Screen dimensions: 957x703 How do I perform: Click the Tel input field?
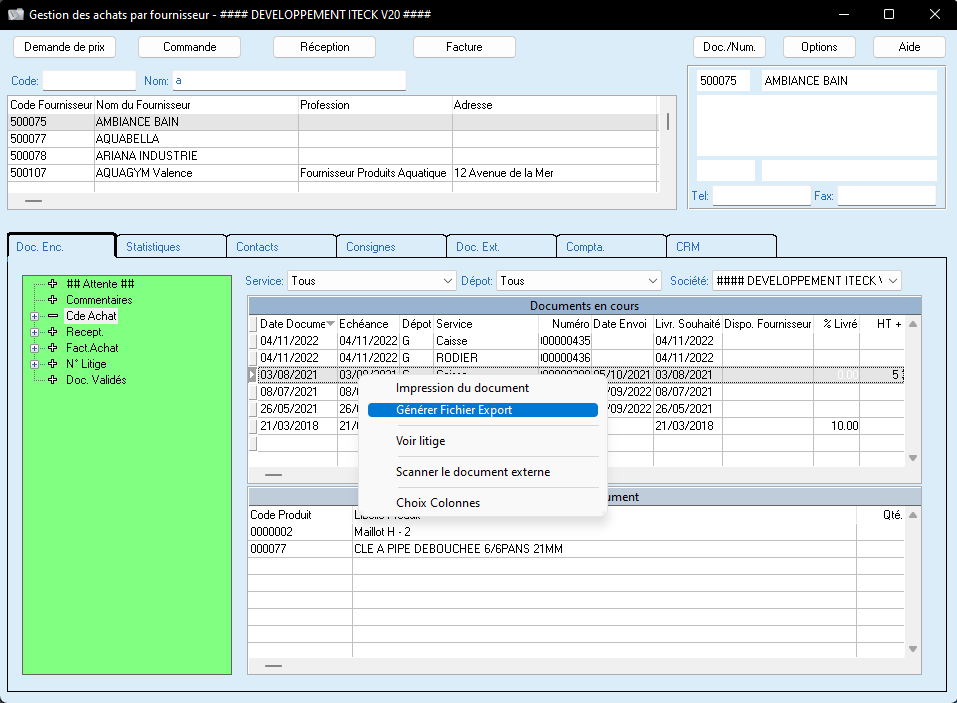[761, 196]
